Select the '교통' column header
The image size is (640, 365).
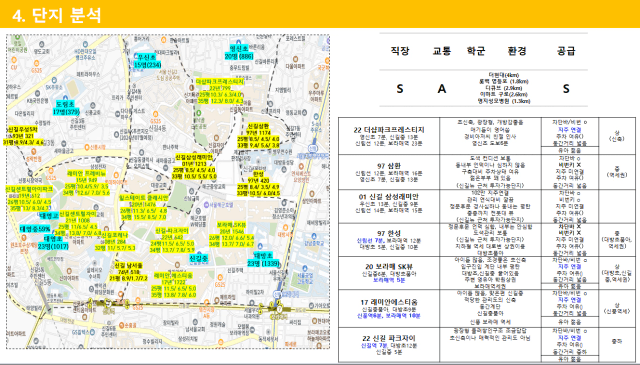pyautogui.click(x=442, y=51)
